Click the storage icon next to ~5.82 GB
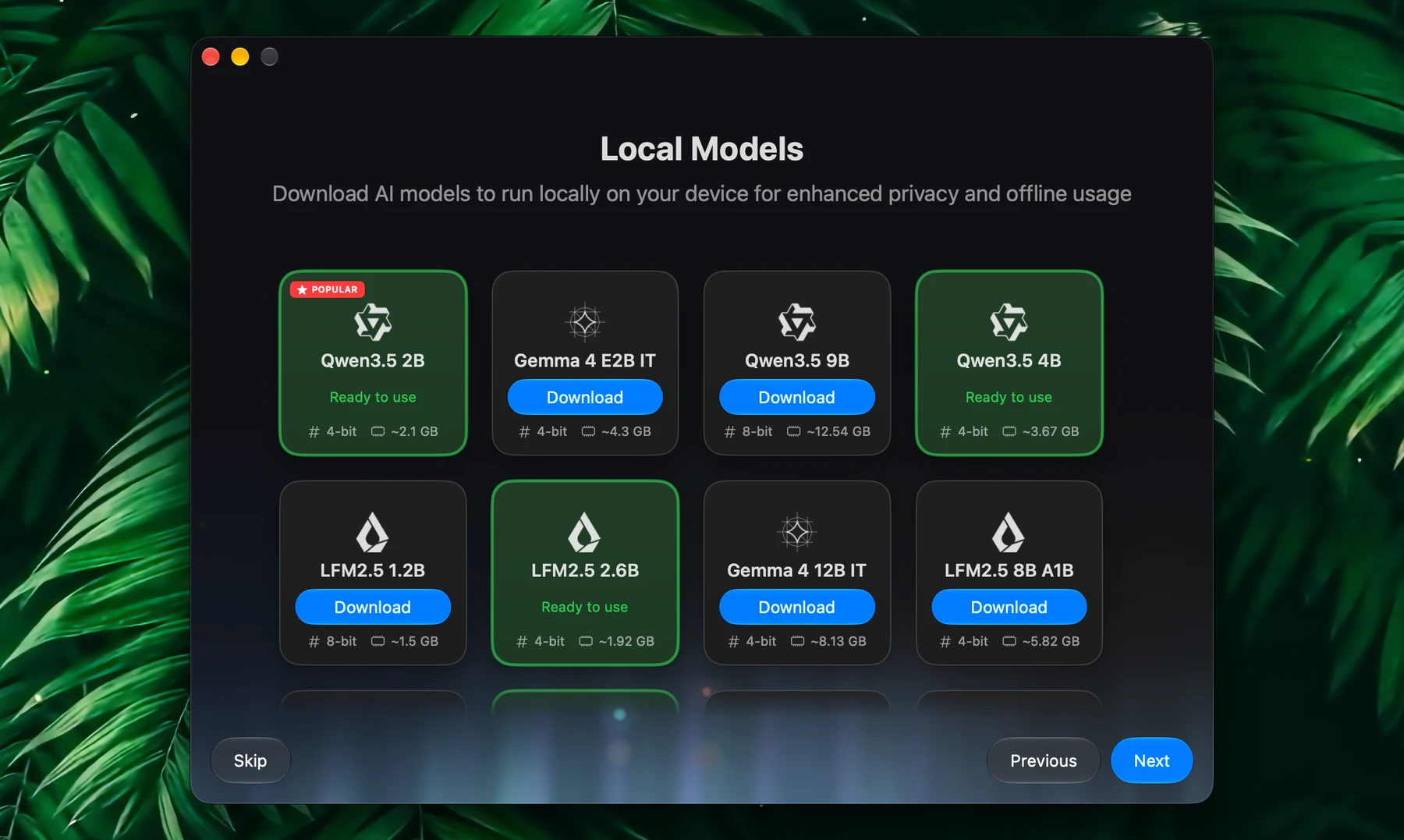The height and width of the screenshot is (840, 1404). tap(1009, 641)
